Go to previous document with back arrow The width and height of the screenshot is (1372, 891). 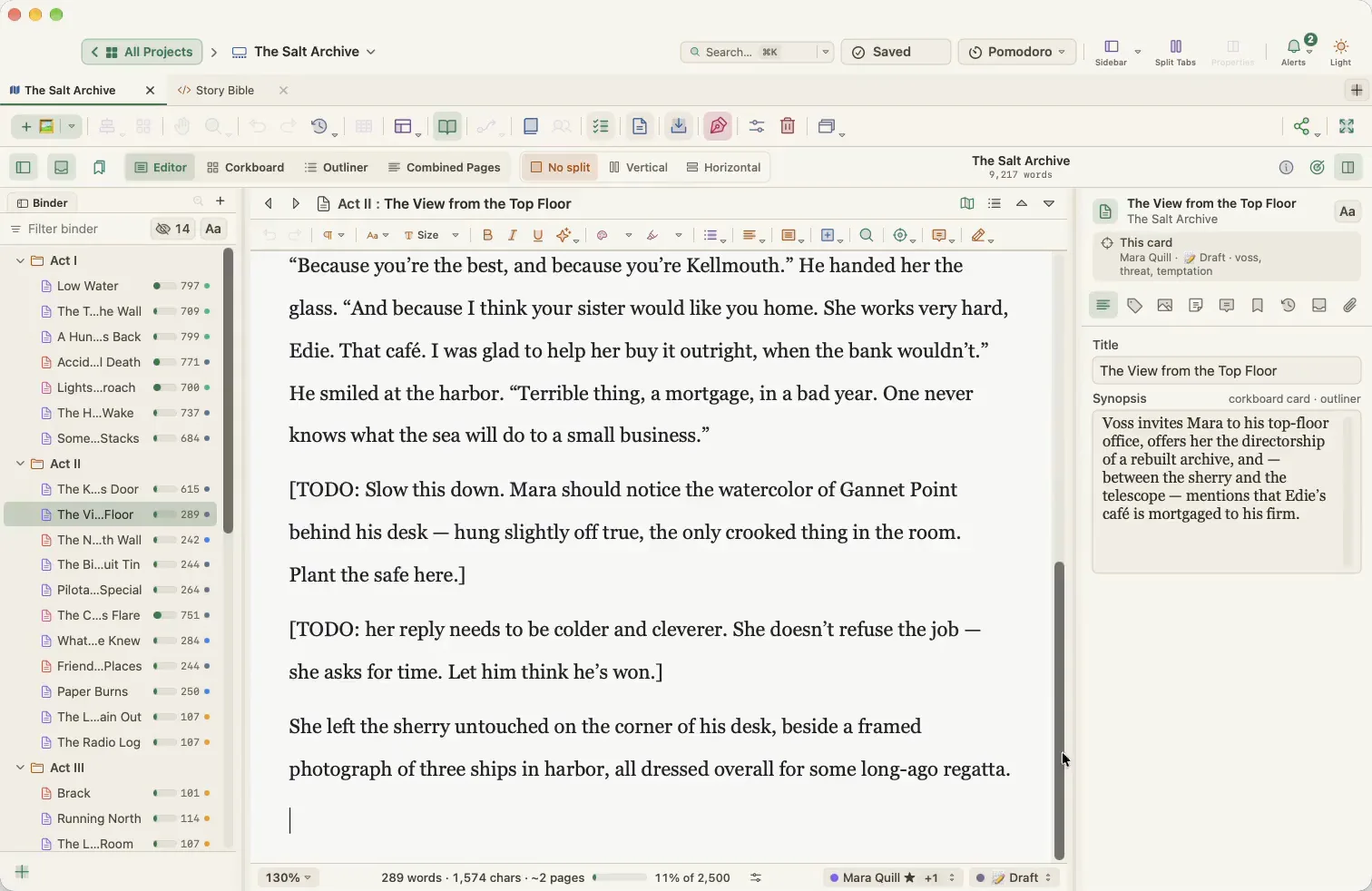coord(269,204)
